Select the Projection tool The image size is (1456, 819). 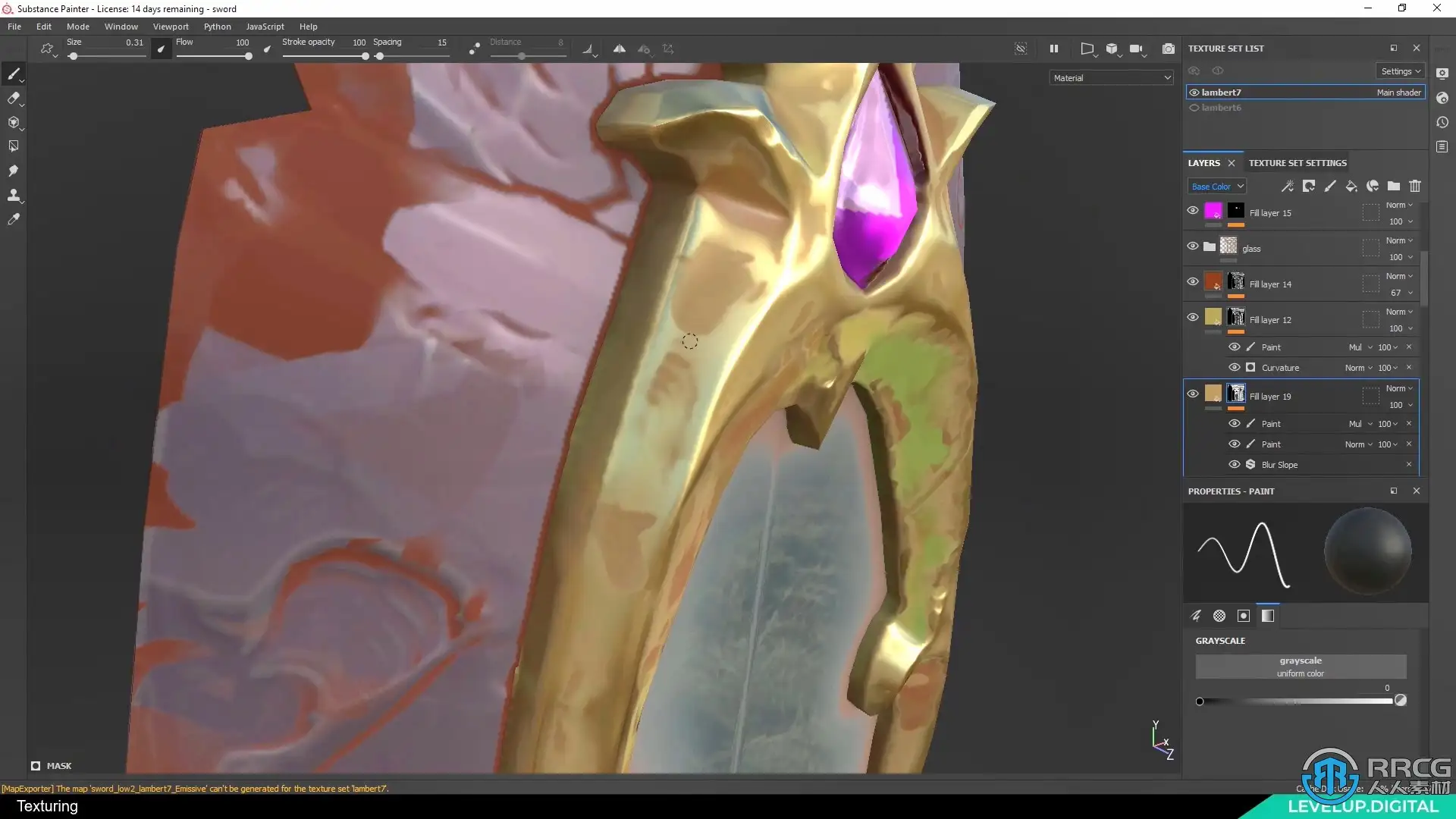point(13,122)
